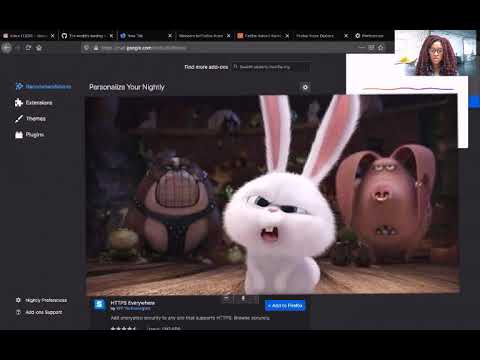The height and width of the screenshot is (360, 480).
Task: Click the forward navigation arrow
Action: (x=18, y=48)
